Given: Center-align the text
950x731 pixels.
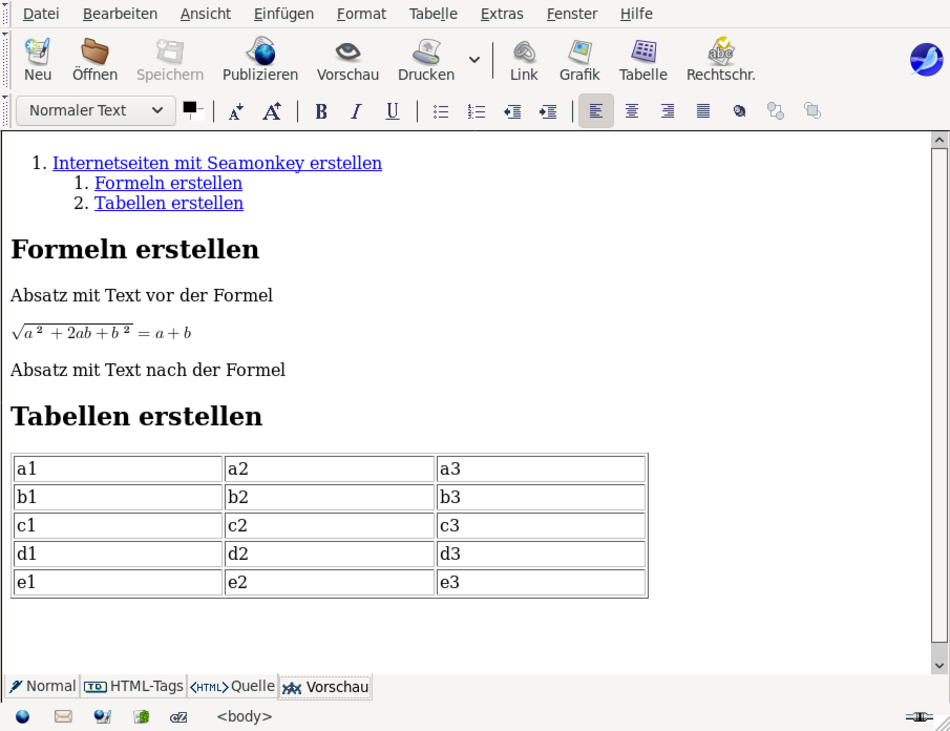Looking at the screenshot, I should pos(632,111).
